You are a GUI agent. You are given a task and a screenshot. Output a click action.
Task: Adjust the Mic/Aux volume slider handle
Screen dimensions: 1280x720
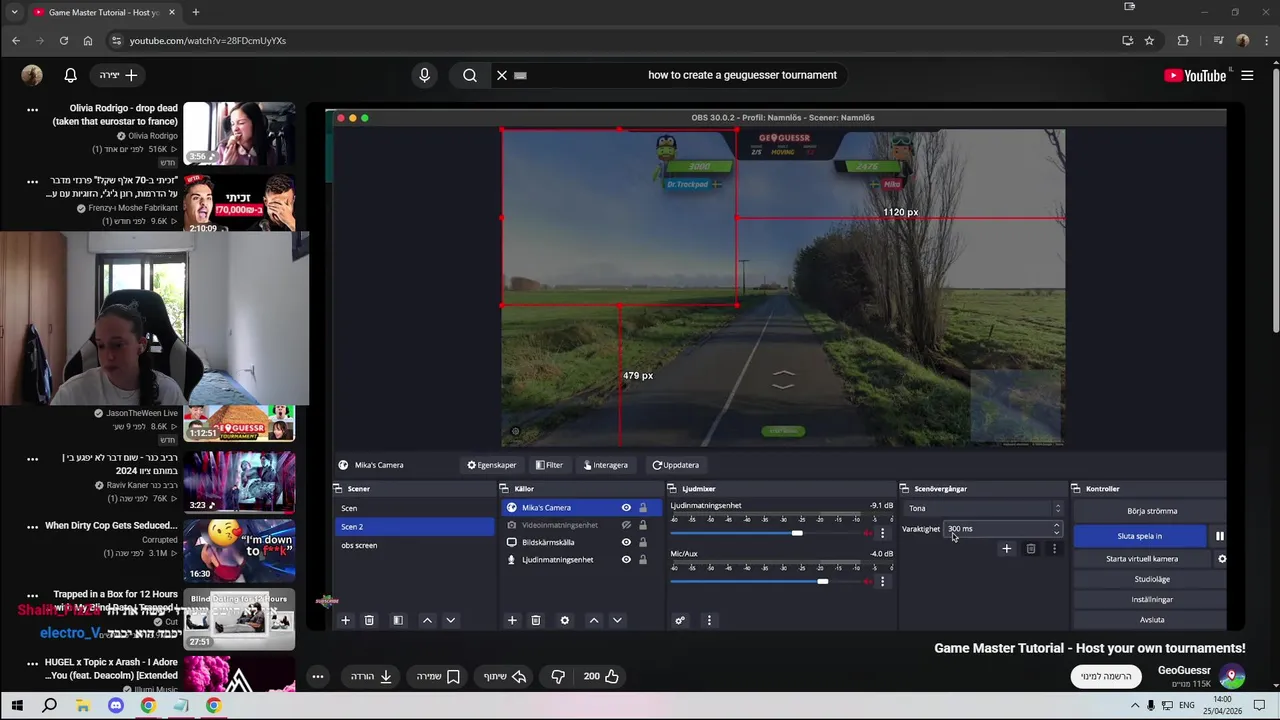pos(822,581)
